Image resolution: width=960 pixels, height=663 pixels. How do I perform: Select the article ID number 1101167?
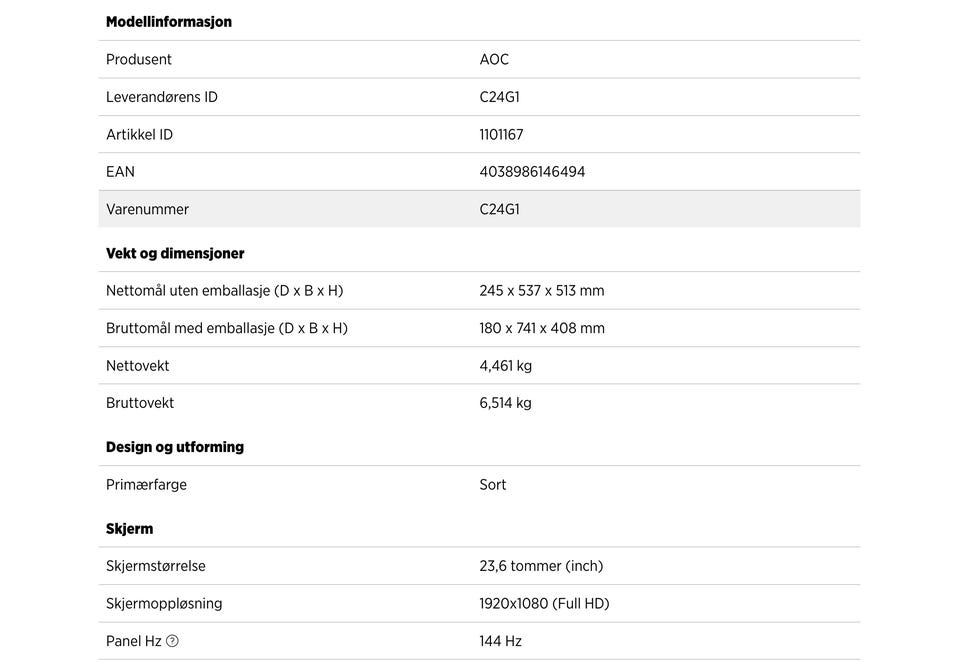point(501,135)
